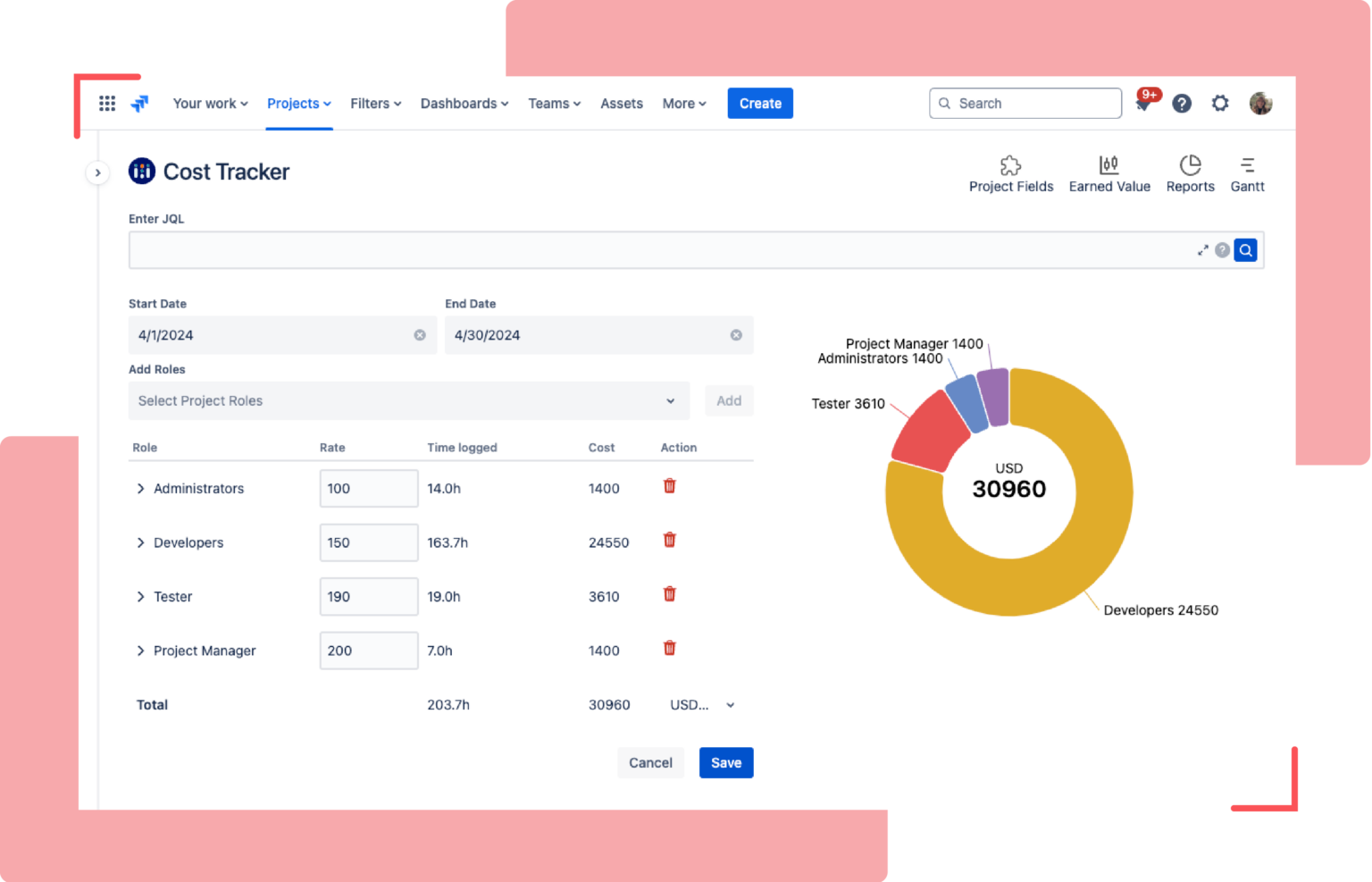
Task: Open the USD currency dropdown
Action: 703,704
